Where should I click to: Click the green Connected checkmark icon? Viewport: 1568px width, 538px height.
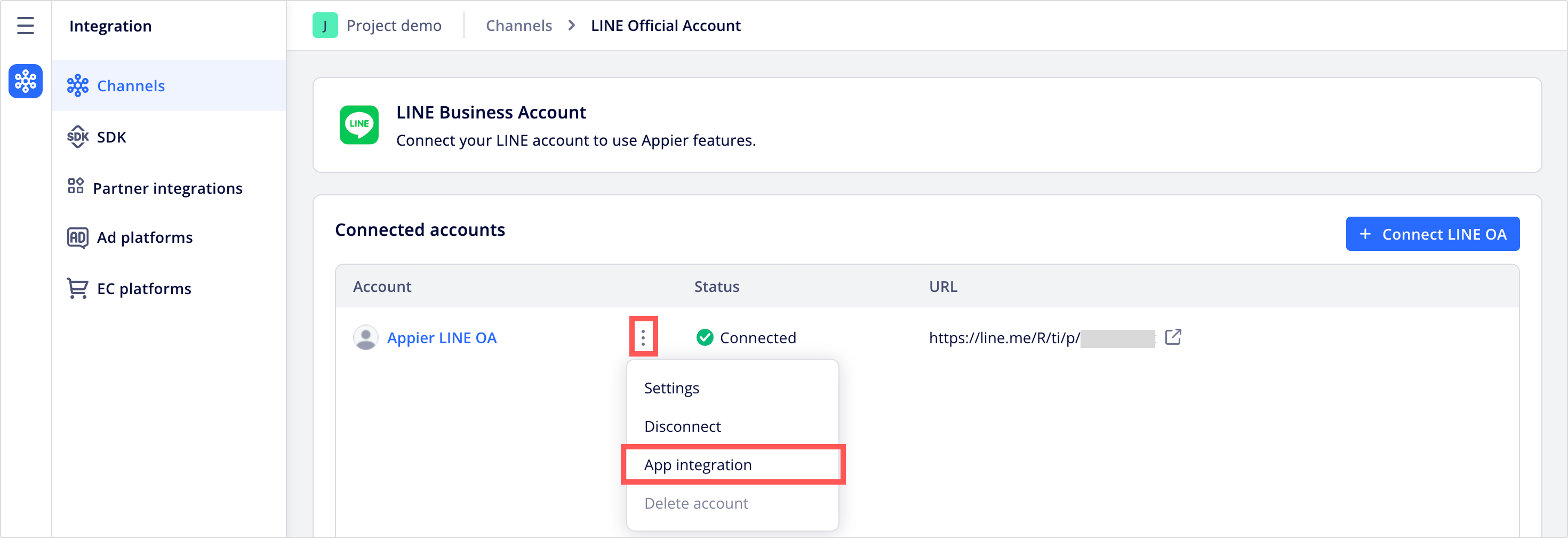705,337
